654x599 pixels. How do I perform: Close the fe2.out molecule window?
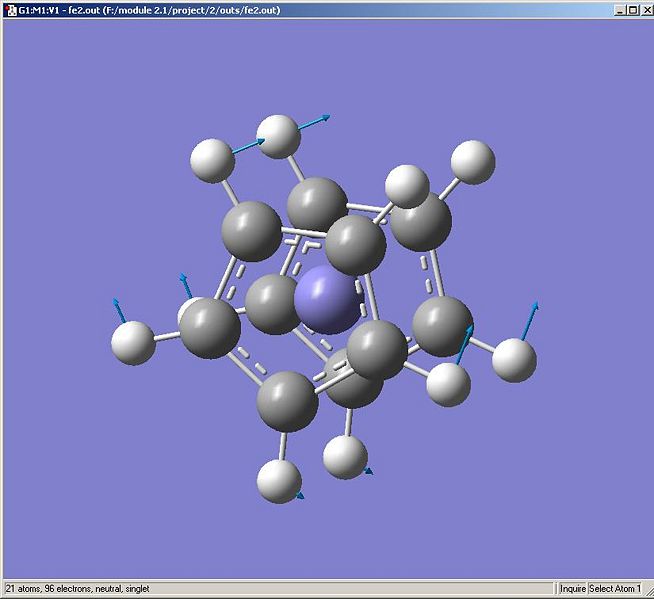click(x=645, y=10)
